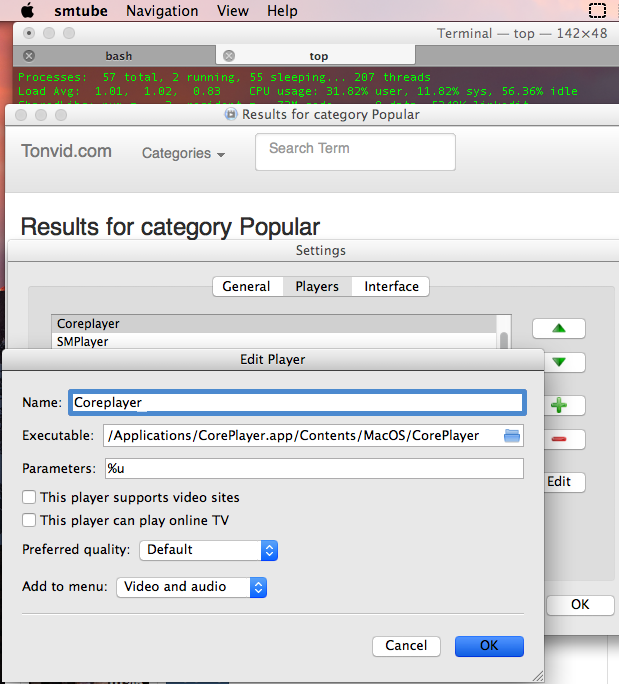Open the View menu
Viewport: 619px width, 684px height.
[x=233, y=10]
